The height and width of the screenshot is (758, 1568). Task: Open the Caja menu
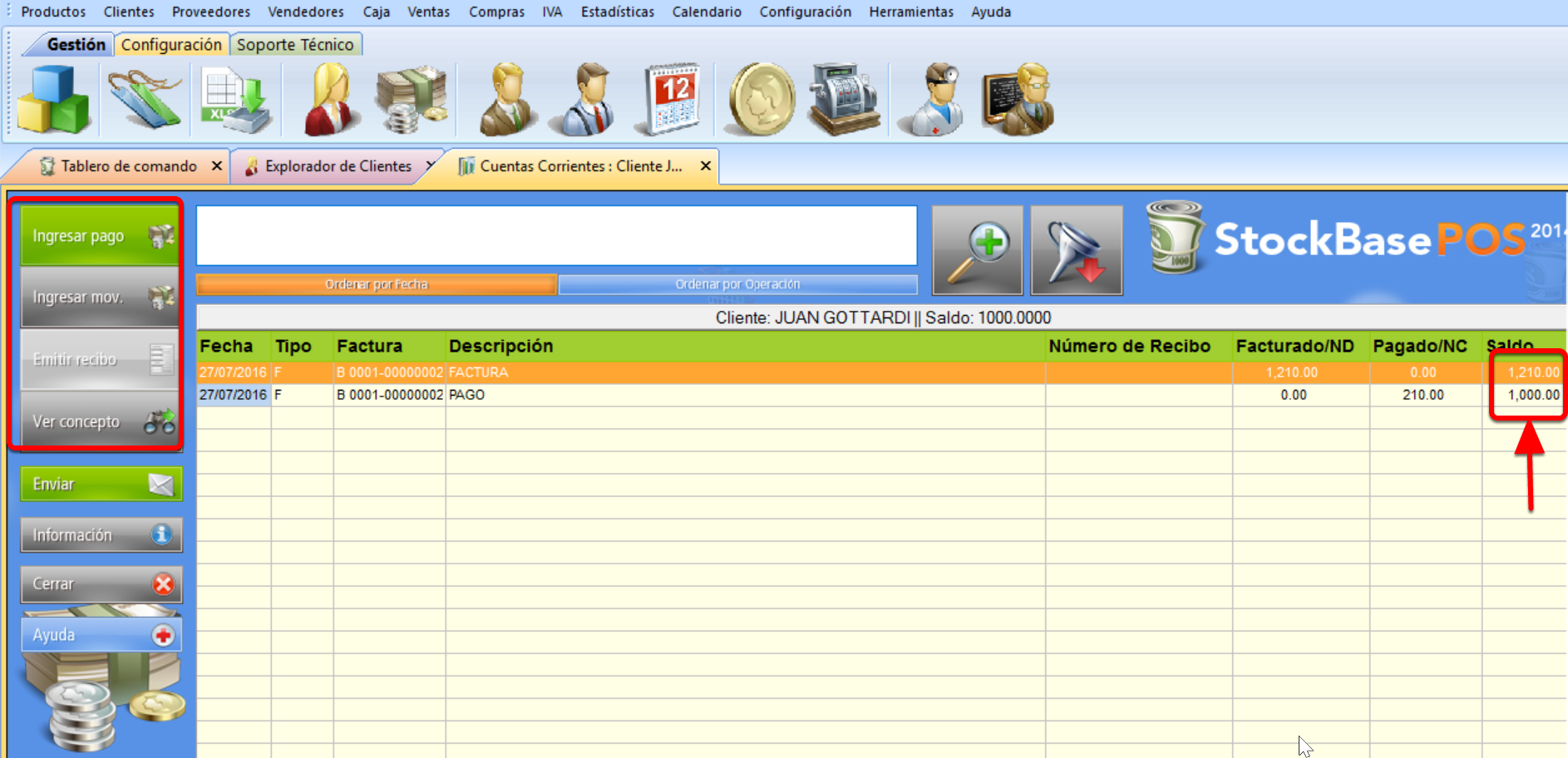[377, 12]
